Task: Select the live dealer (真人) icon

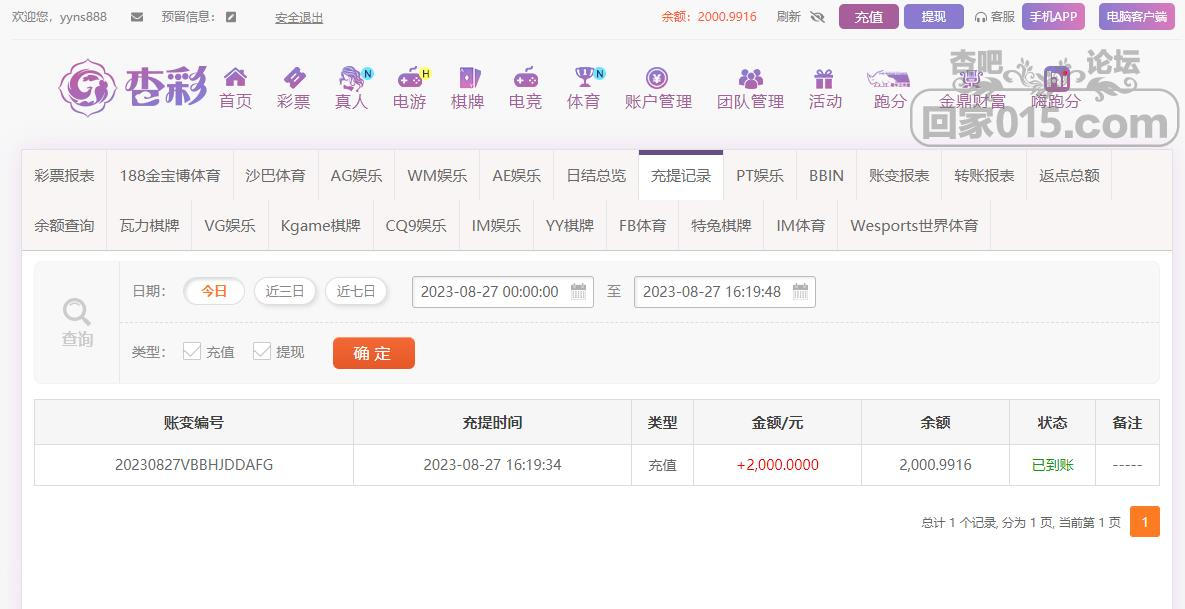Action: point(351,78)
